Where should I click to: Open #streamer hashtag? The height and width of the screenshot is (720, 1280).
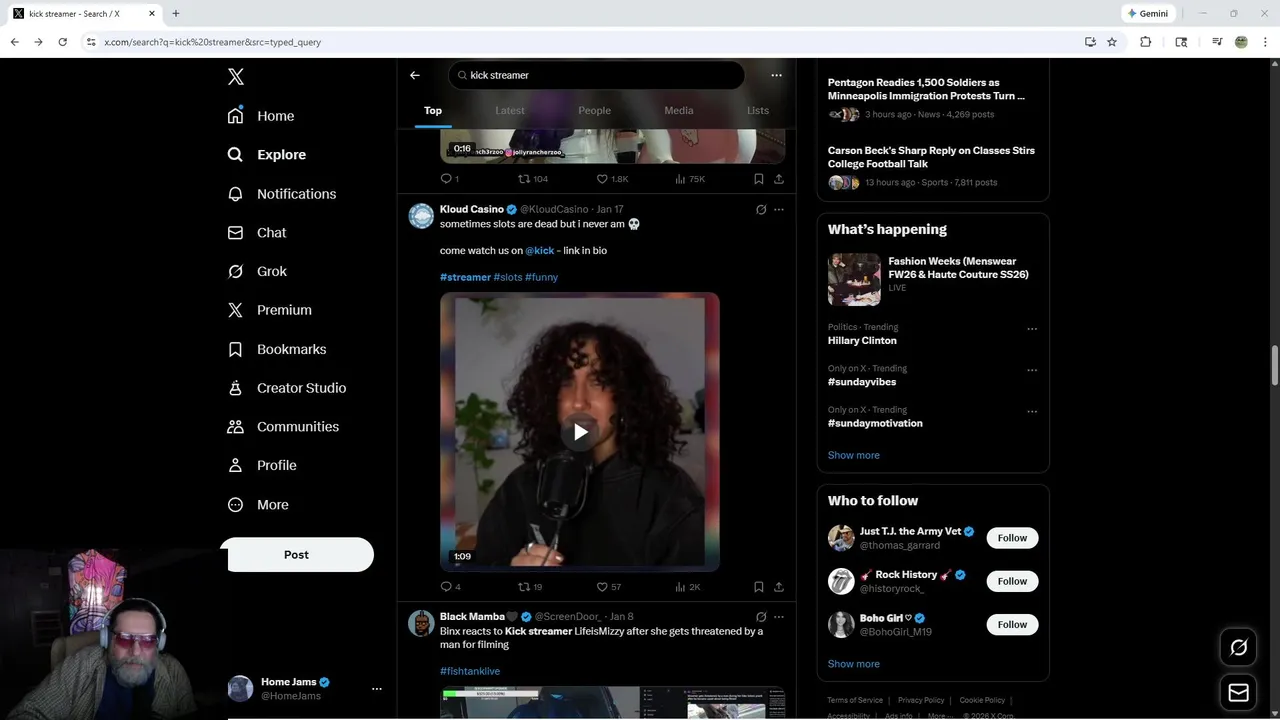(x=465, y=277)
